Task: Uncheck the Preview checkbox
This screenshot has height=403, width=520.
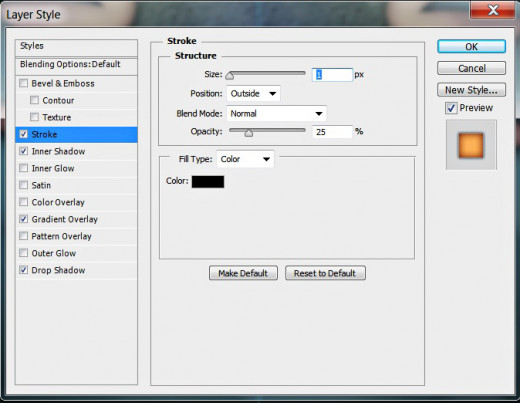Action: click(451, 108)
